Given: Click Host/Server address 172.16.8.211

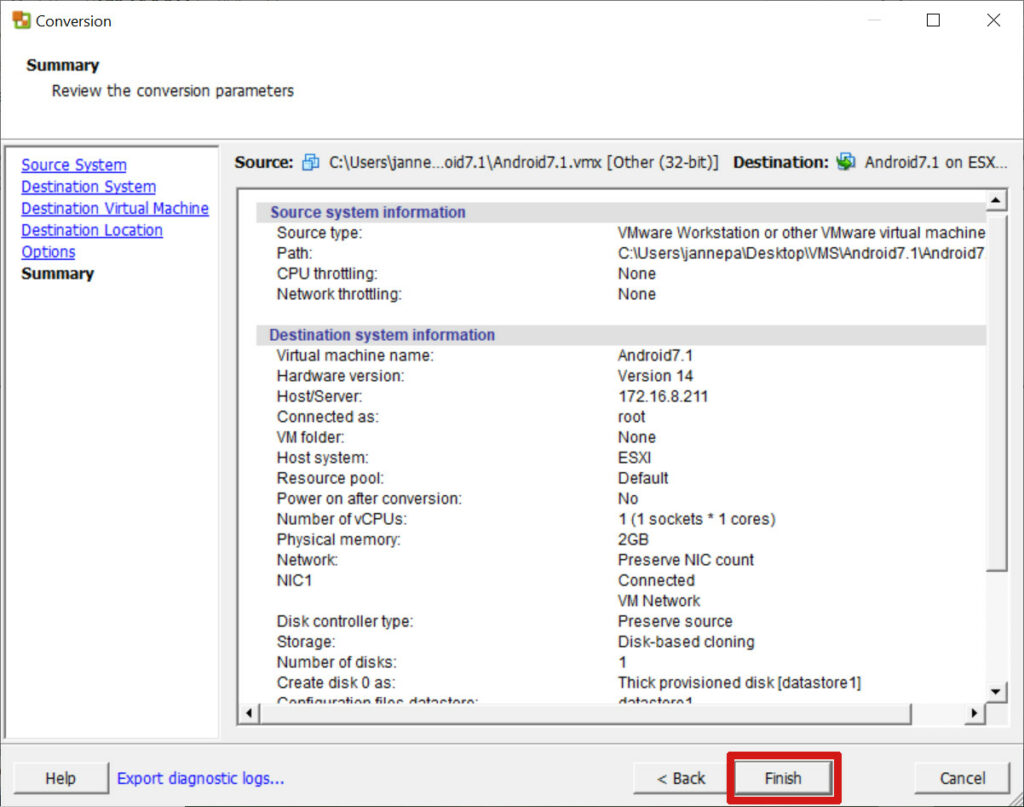Looking at the screenshot, I should [663, 396].
